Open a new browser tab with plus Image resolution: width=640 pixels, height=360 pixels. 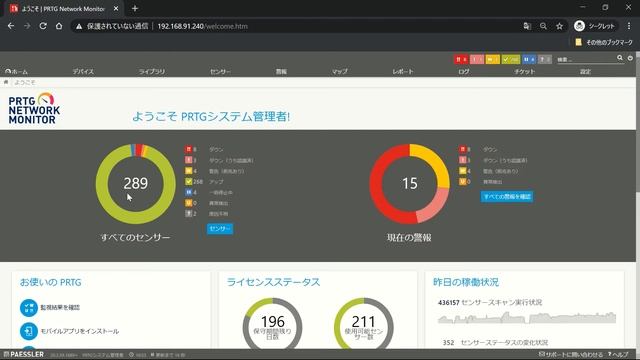pos(135,9)
